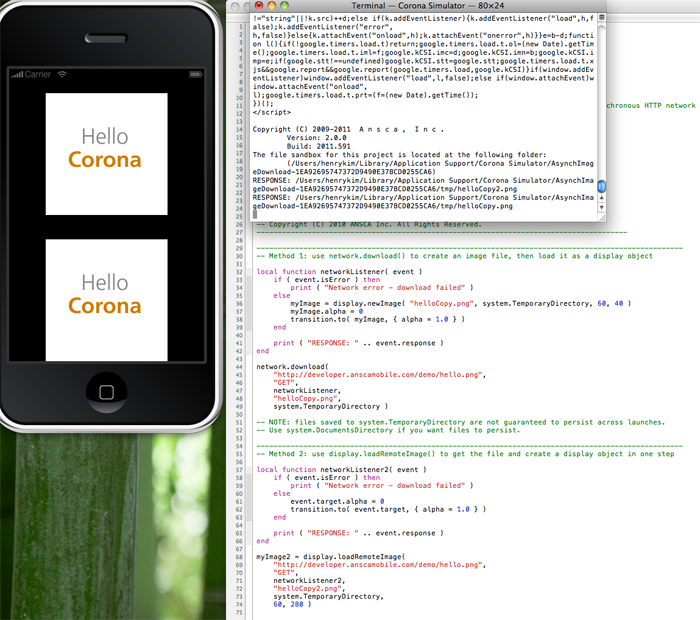Click "-- Use system.DocumentsDirectory" comment line
The height and width of the screenshot is (620, 700).
pos(388,430)
